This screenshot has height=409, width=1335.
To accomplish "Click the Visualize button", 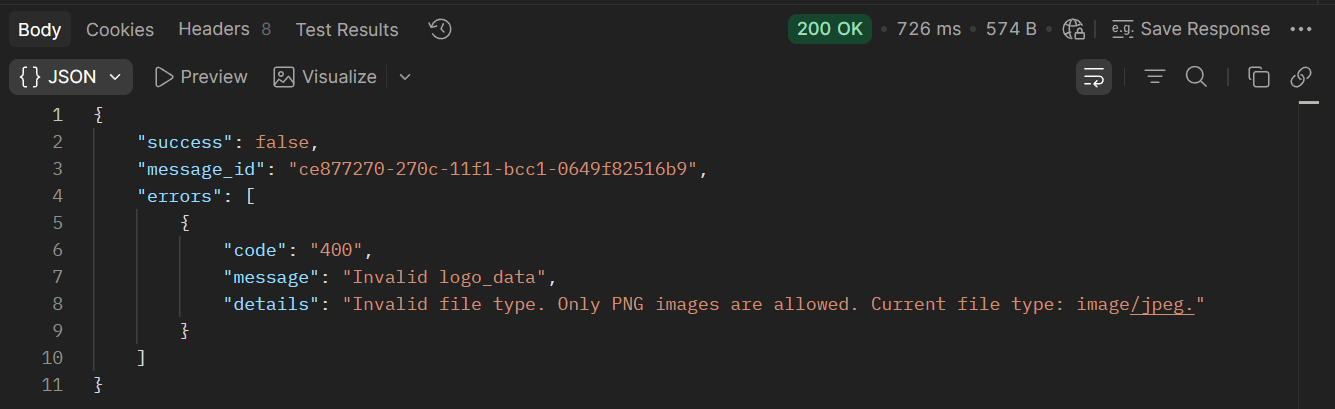I will click(x=326, y=77).
